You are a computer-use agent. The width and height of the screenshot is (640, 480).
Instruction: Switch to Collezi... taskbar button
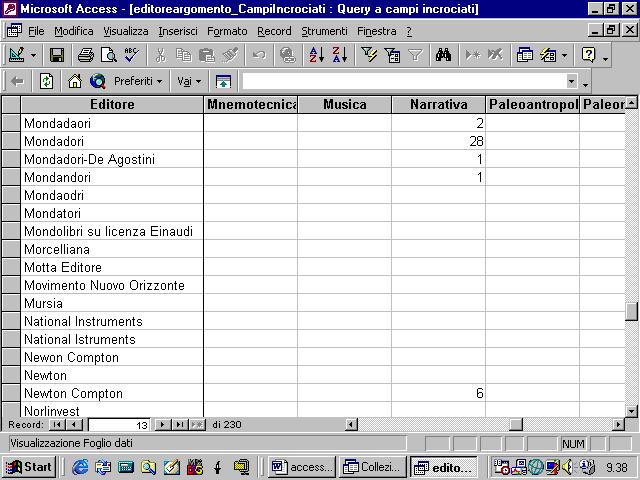[x=373, y=467]
